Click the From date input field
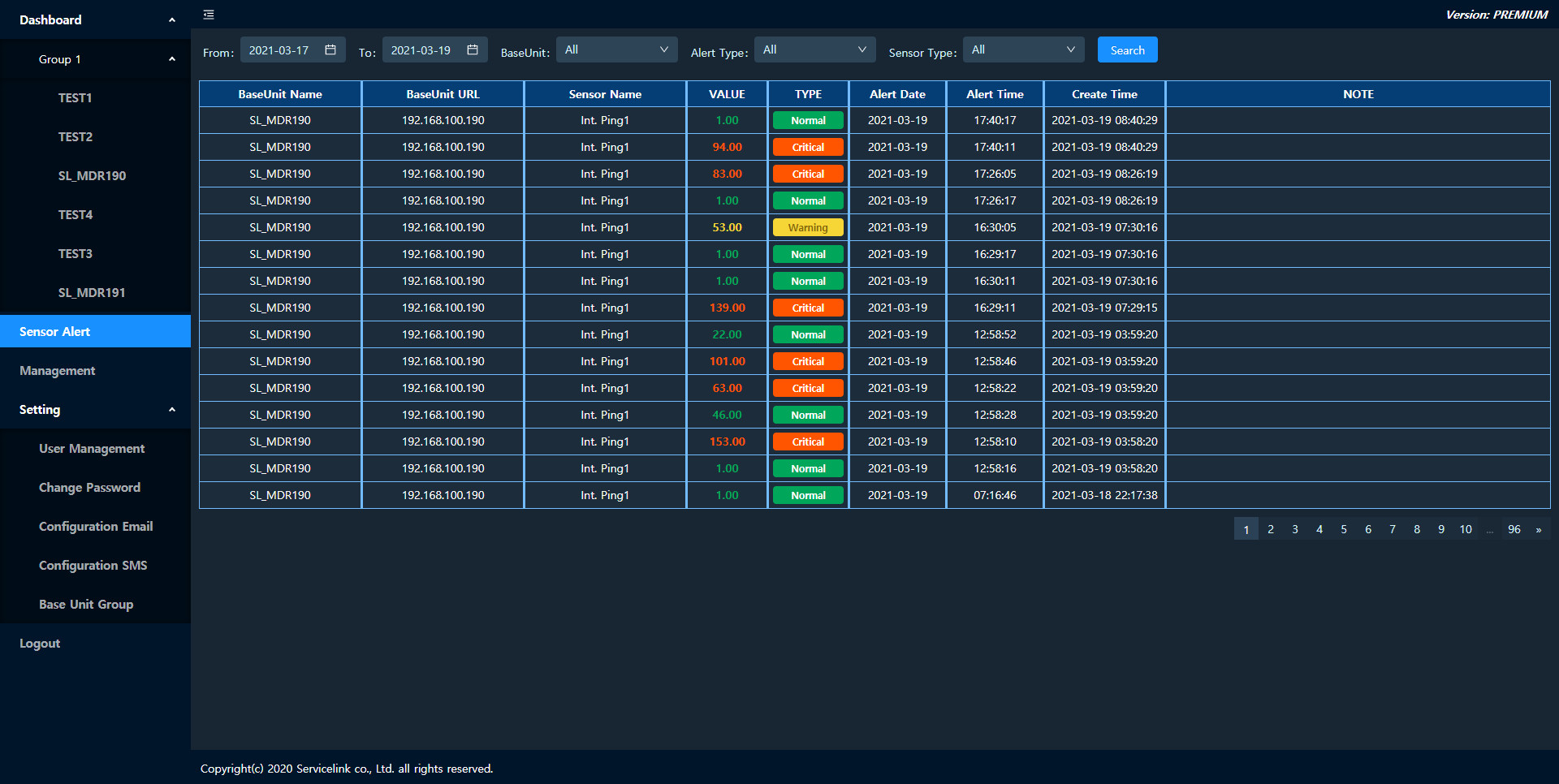The image size is (1559, 784). (280, 50)
